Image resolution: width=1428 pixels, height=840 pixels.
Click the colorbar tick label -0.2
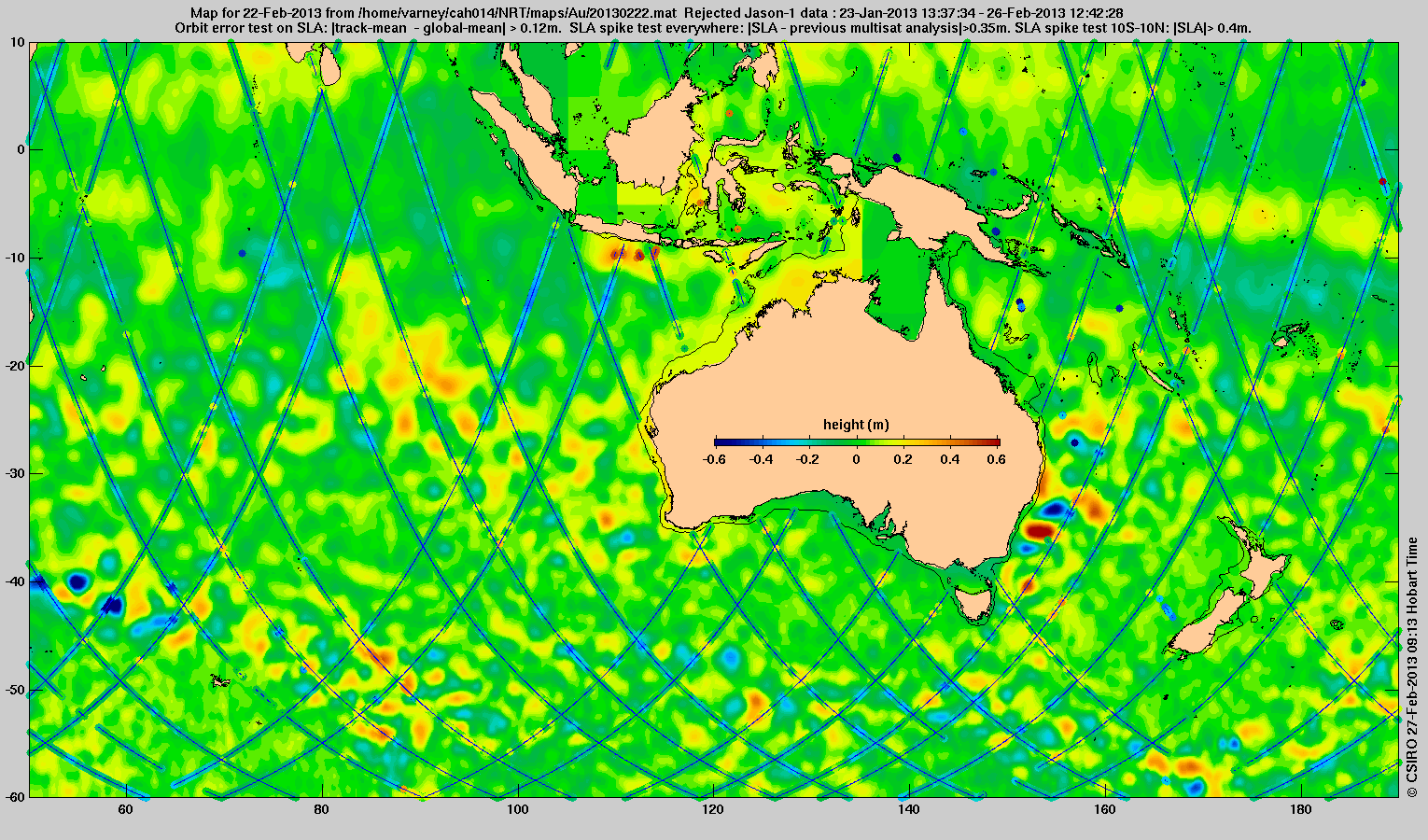pos(809,459)
